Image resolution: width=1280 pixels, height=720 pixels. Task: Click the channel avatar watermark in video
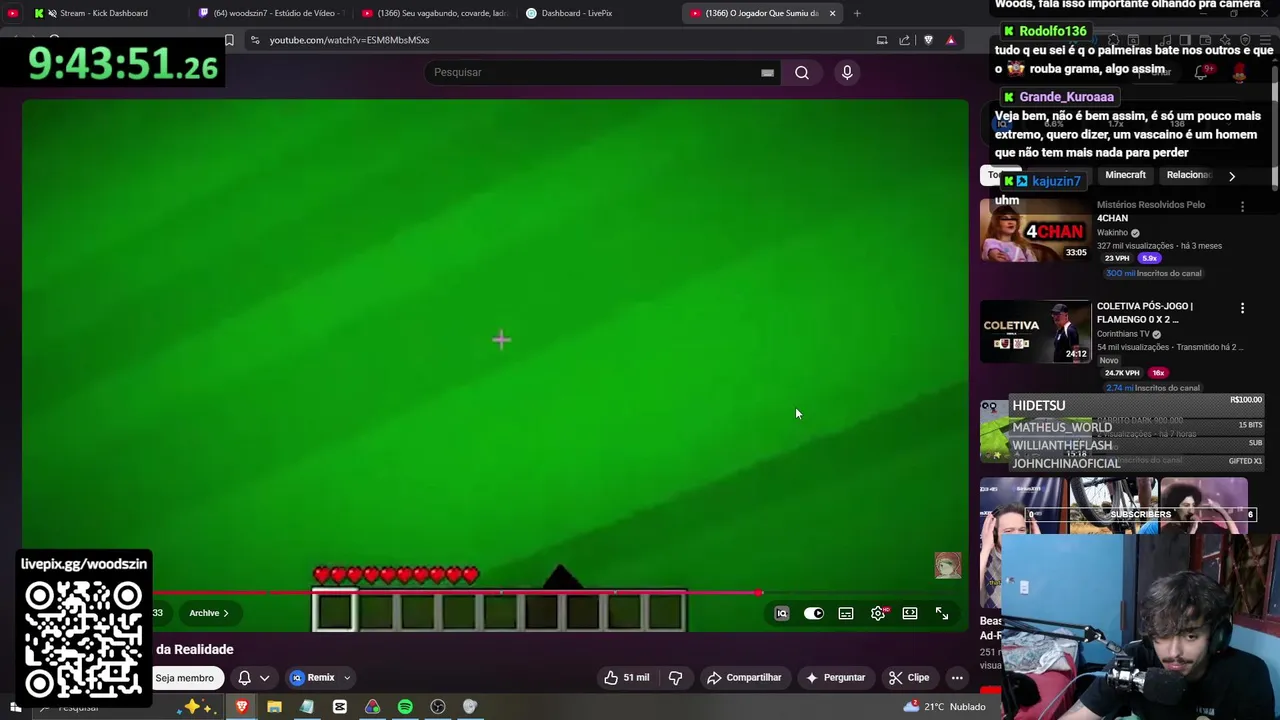(x=948, y=566)
